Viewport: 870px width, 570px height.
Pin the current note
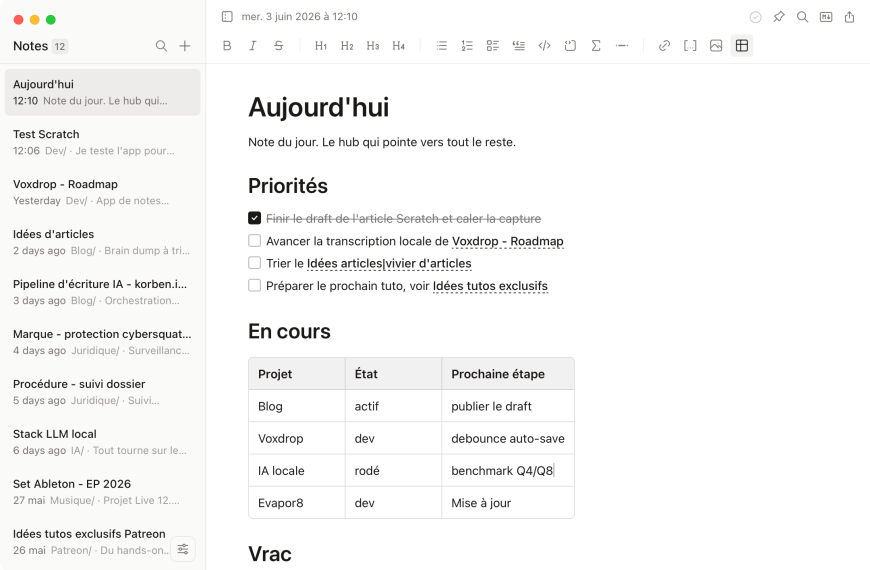pos(779,17)
